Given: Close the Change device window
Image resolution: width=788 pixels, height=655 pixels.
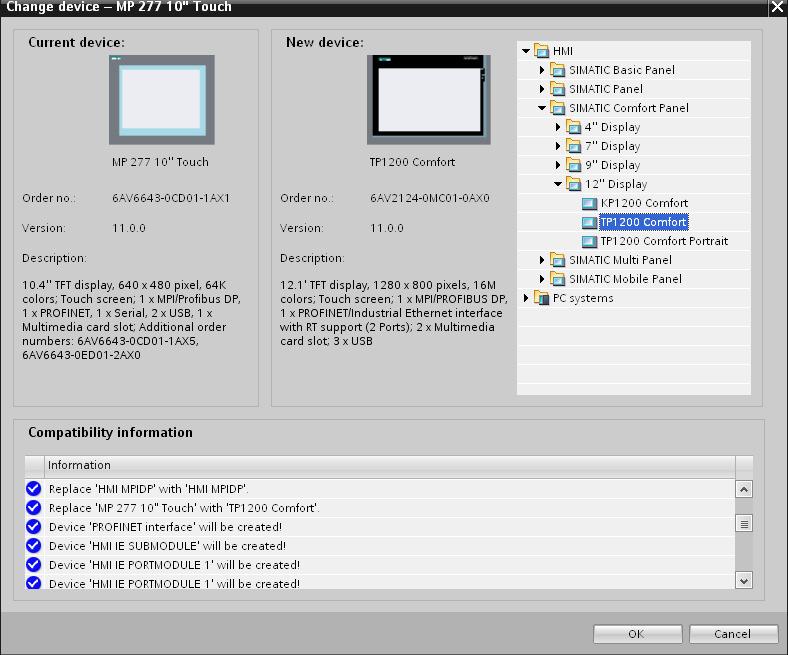Looking at the screenshot, I should (777, 8).
